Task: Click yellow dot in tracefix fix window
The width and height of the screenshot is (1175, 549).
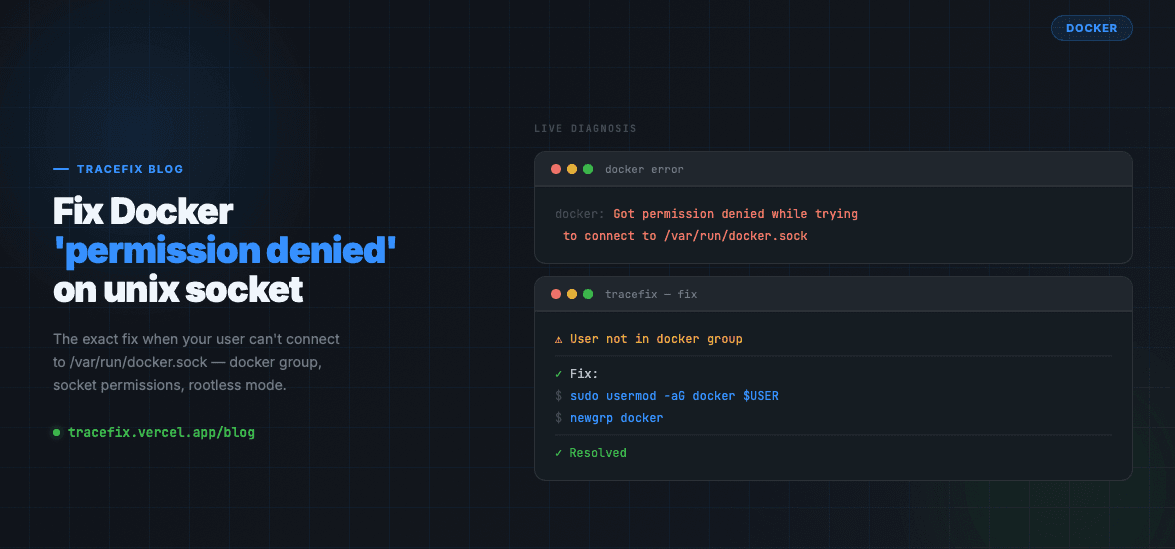Action: click(572, 294)
